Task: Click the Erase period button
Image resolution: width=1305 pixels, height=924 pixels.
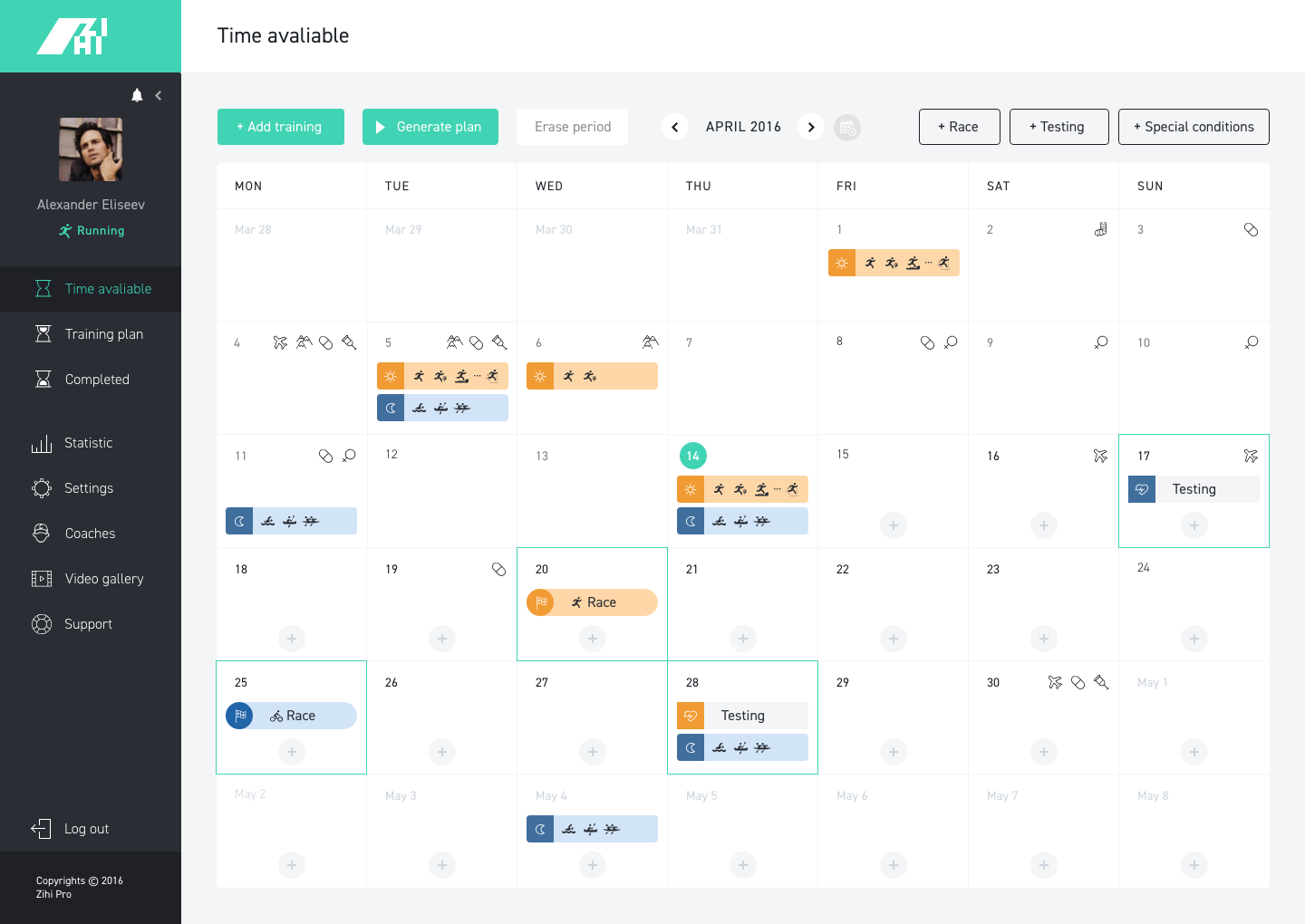Action: 573,127
